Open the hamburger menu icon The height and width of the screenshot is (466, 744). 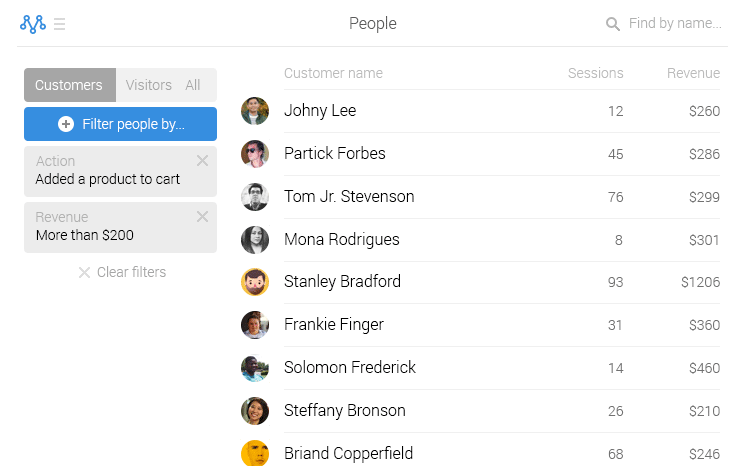[x=60, y=24]
